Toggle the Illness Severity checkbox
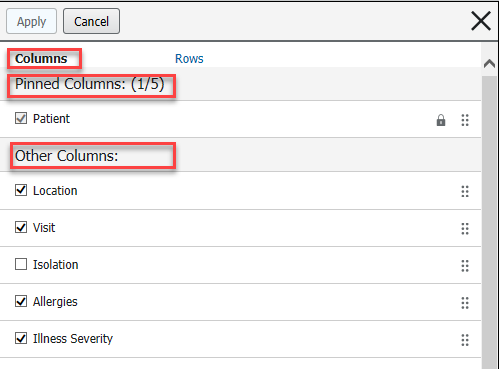The image size is (501, 369). click(21, 338)
